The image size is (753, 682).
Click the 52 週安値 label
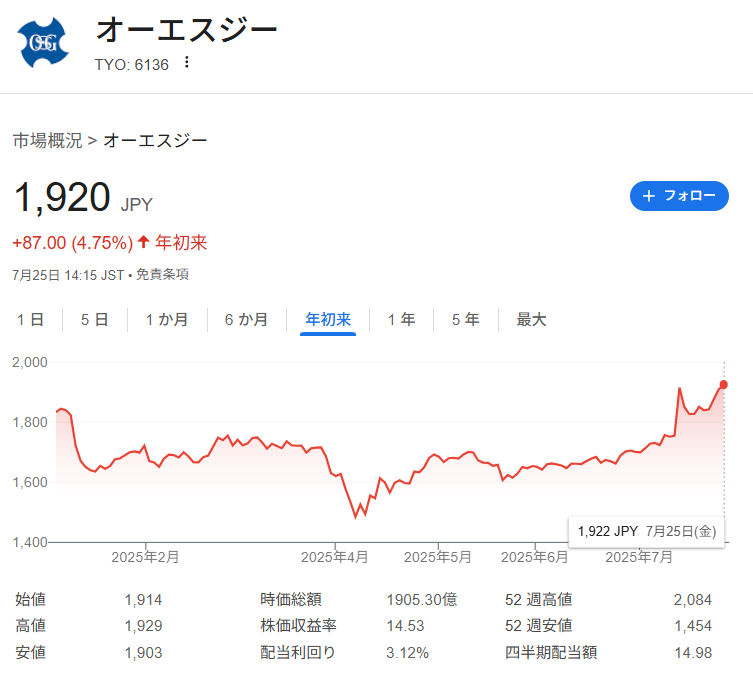(x=538, y=625)
